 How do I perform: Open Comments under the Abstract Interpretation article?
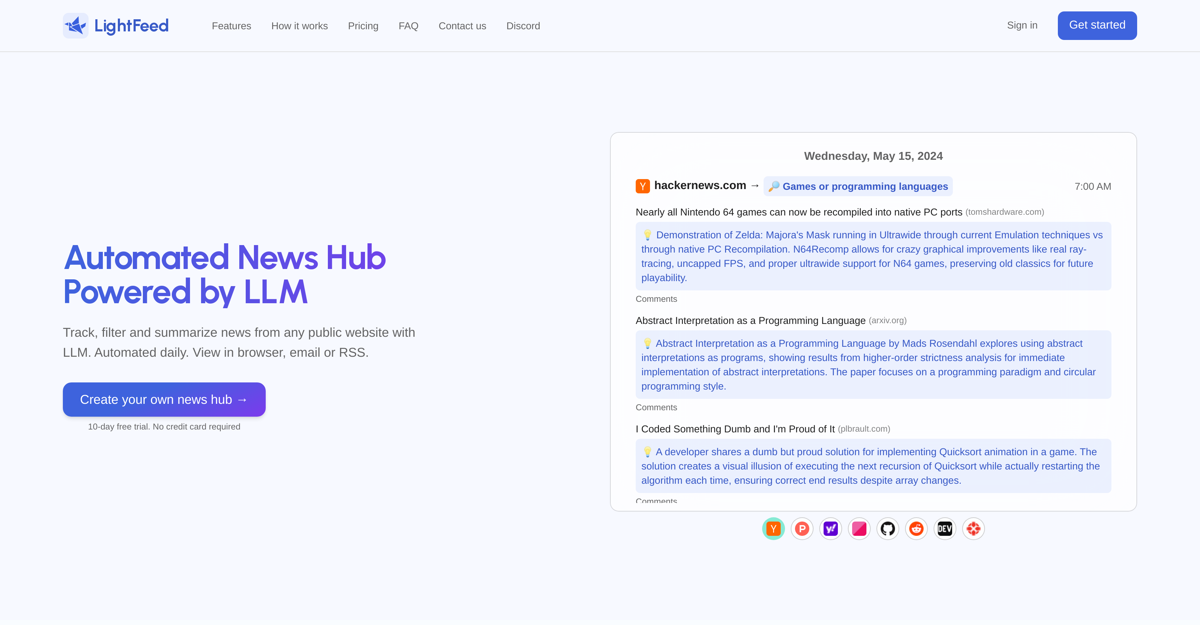[656, 407]
